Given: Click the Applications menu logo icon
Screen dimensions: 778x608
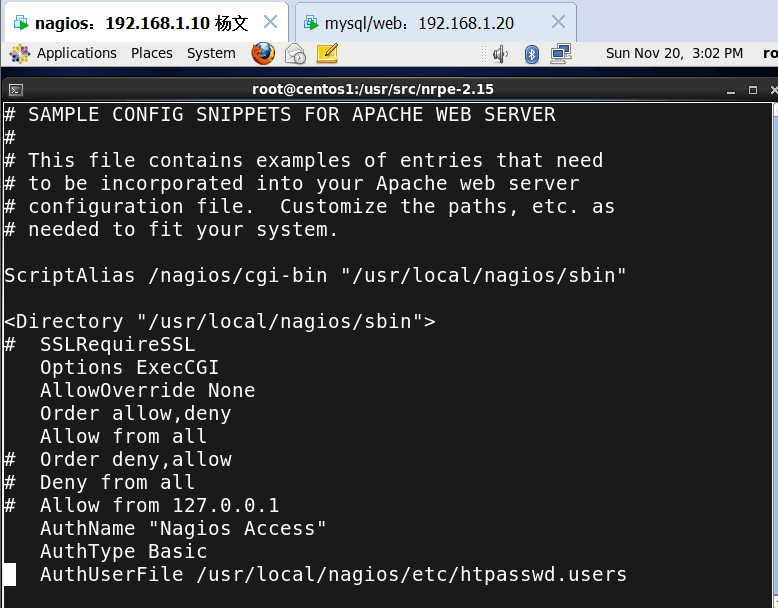Looking at the screenshot, I should [20, 54].
